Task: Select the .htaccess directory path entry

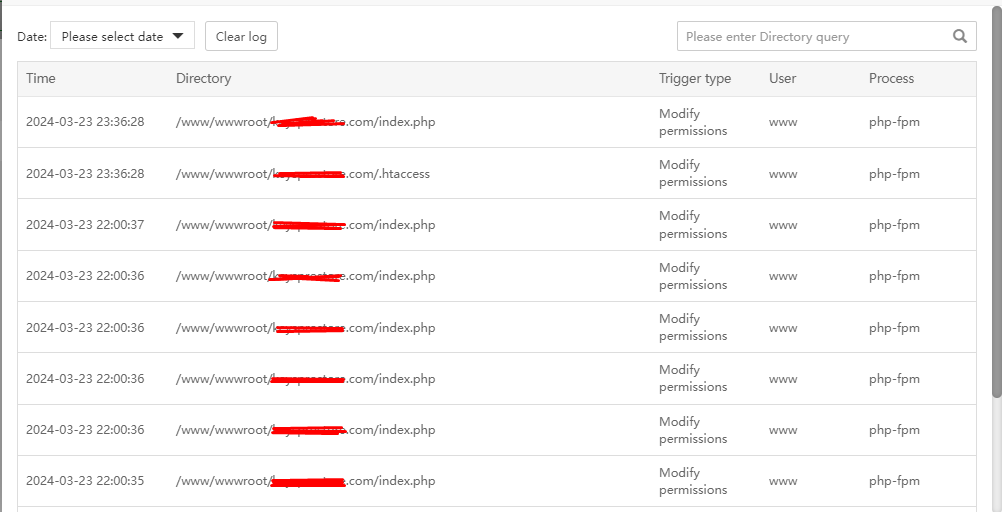Action: [x=303, y=174]
